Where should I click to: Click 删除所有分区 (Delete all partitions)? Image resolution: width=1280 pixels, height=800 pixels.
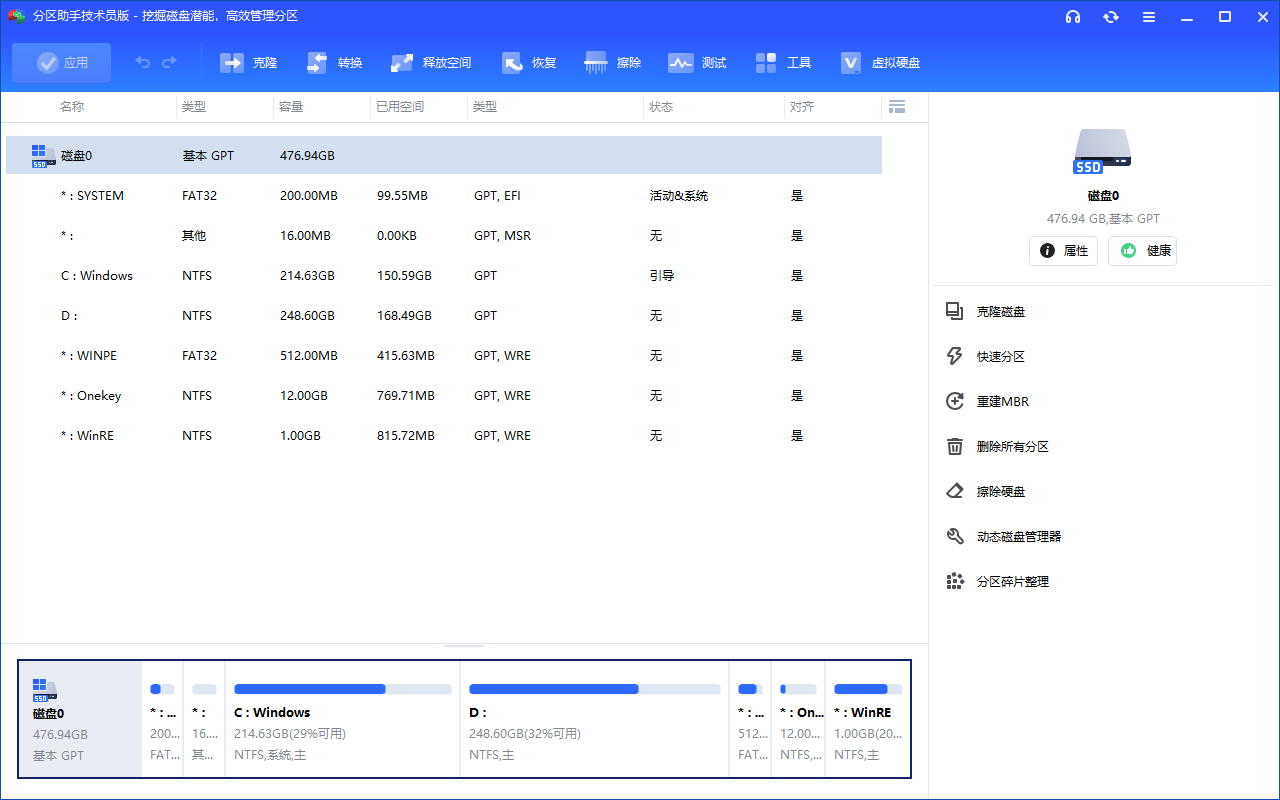[998, 447]
